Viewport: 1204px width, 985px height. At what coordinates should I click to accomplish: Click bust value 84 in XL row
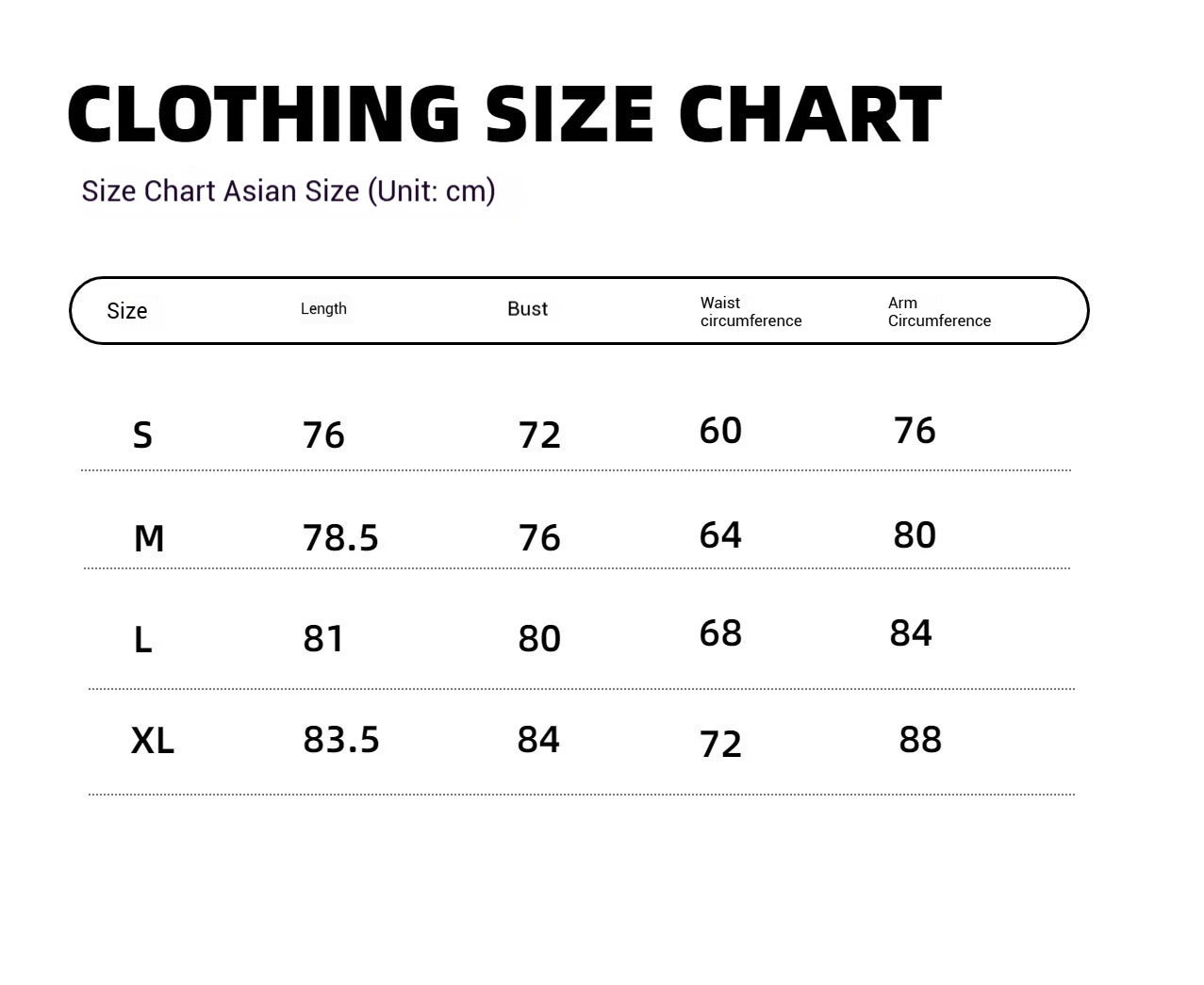click(538, 740)
